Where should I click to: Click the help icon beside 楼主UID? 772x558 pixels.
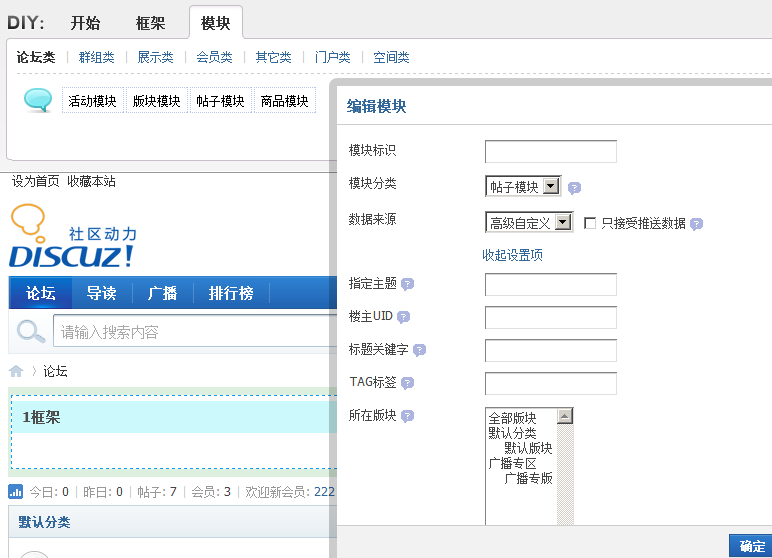(x=403, y=317)
